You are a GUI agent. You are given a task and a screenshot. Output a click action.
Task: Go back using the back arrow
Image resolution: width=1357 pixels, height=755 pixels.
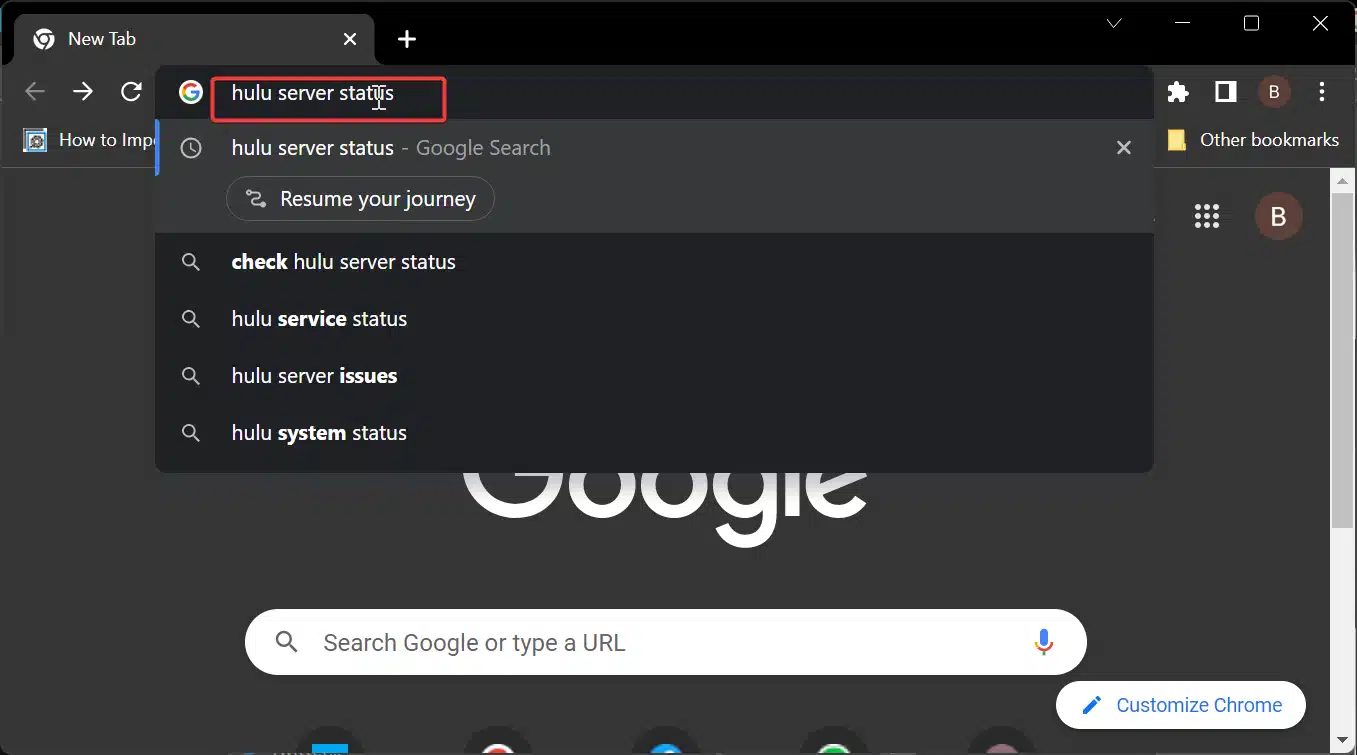tap(35, 92)
